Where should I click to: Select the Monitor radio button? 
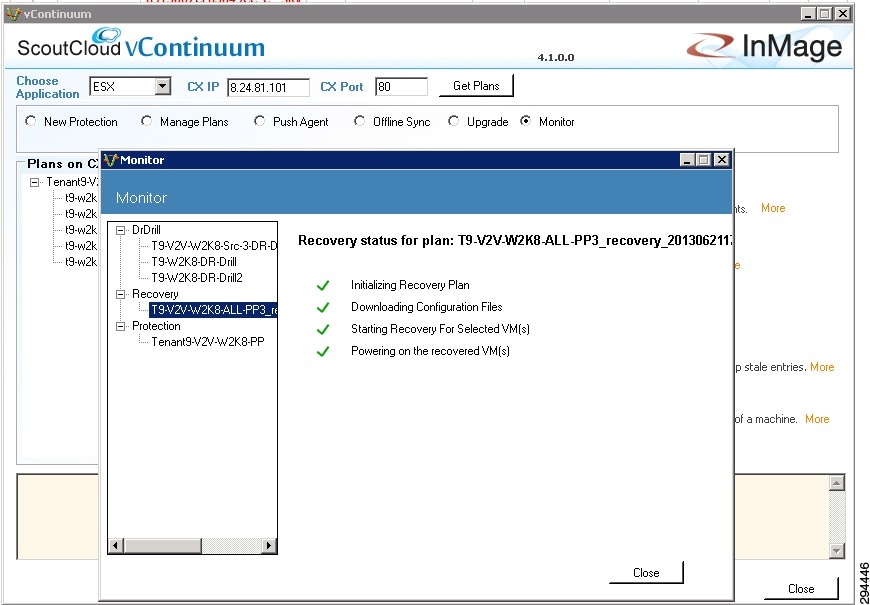point(525,121)
